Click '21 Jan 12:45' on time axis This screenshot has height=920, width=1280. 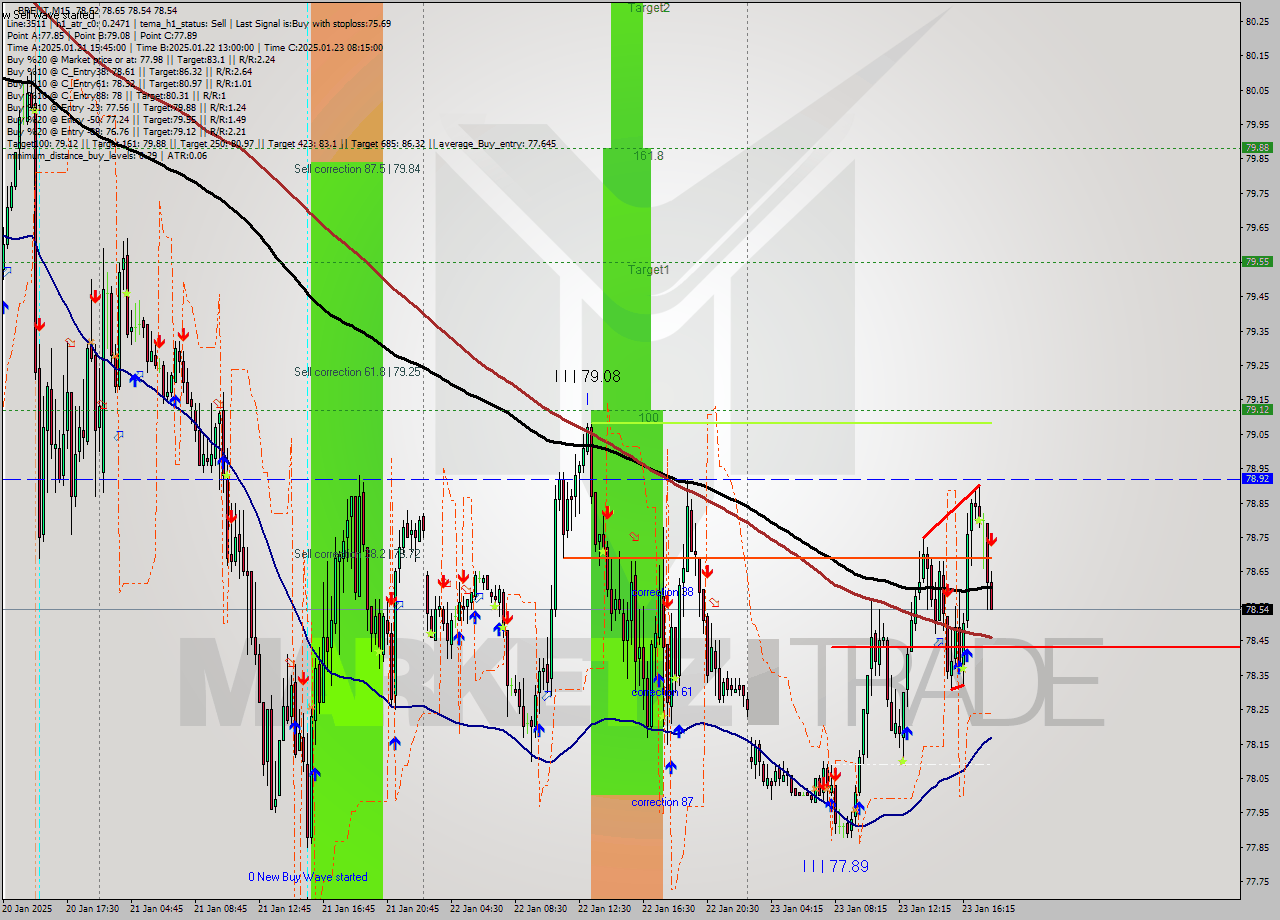tap(284, 909)
